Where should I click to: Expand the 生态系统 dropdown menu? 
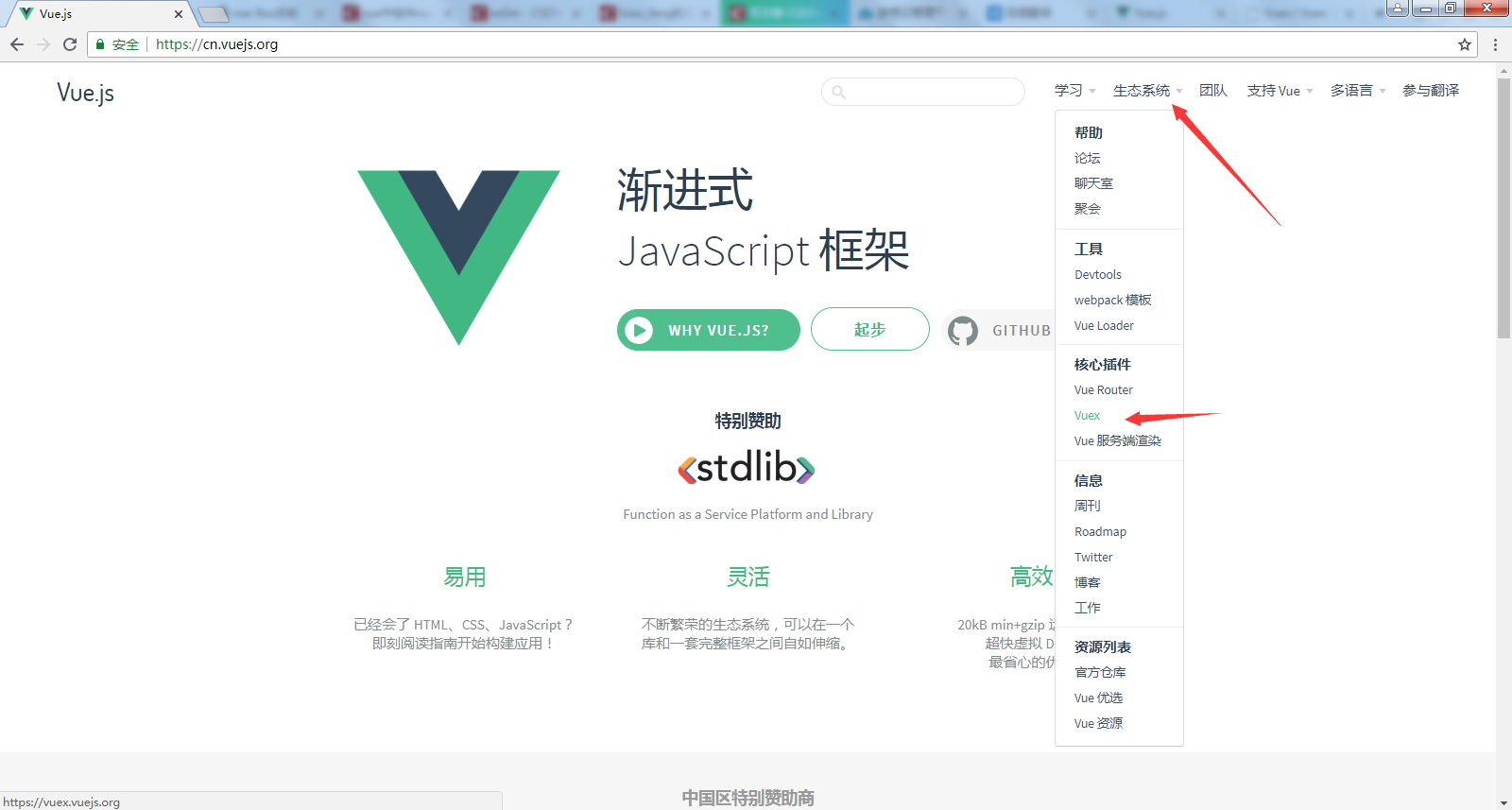[x=1147, y=91]
